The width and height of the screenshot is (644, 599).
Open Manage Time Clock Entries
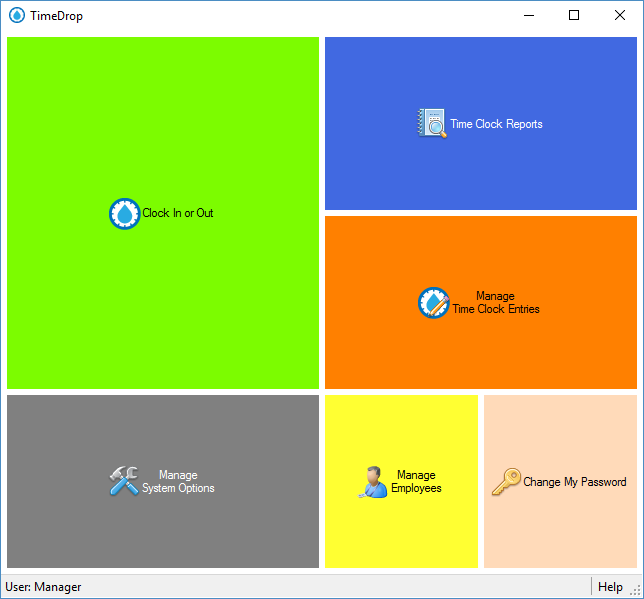pos(481,302)
